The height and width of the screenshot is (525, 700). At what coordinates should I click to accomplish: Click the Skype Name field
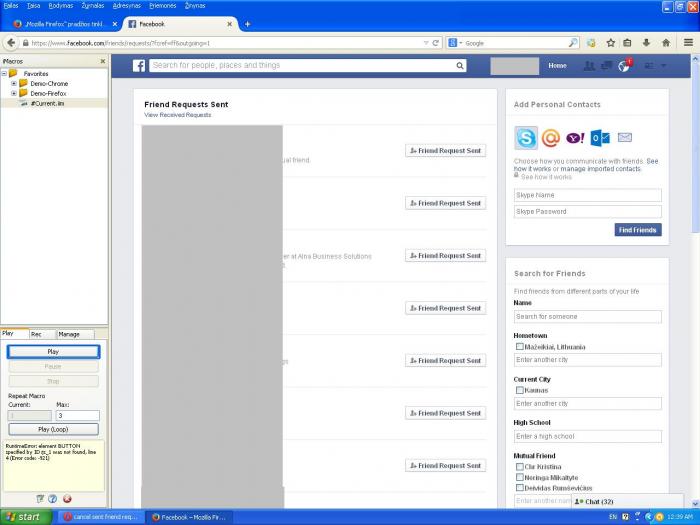point(588,195)
